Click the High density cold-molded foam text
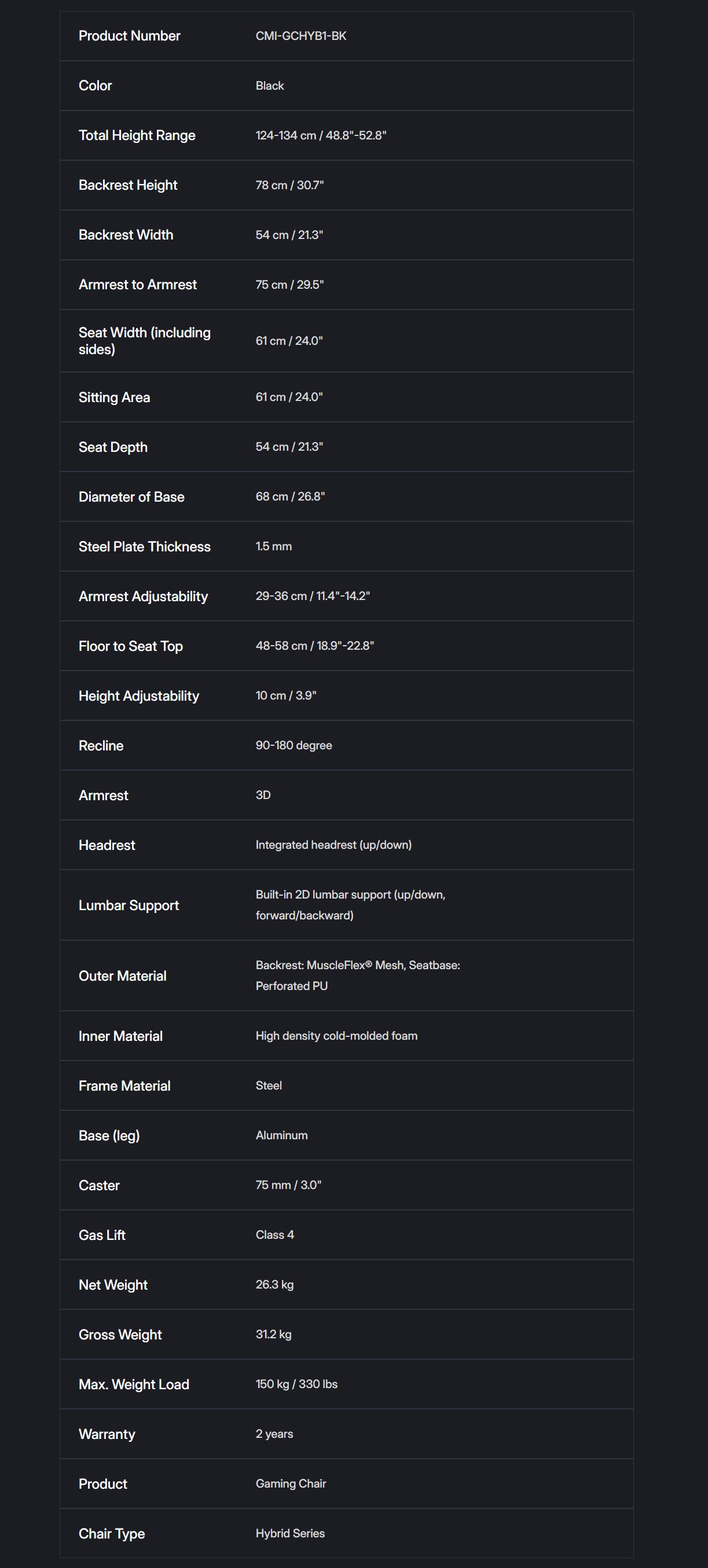This screenshot has height=1568, width=708. click(336, 1035)
